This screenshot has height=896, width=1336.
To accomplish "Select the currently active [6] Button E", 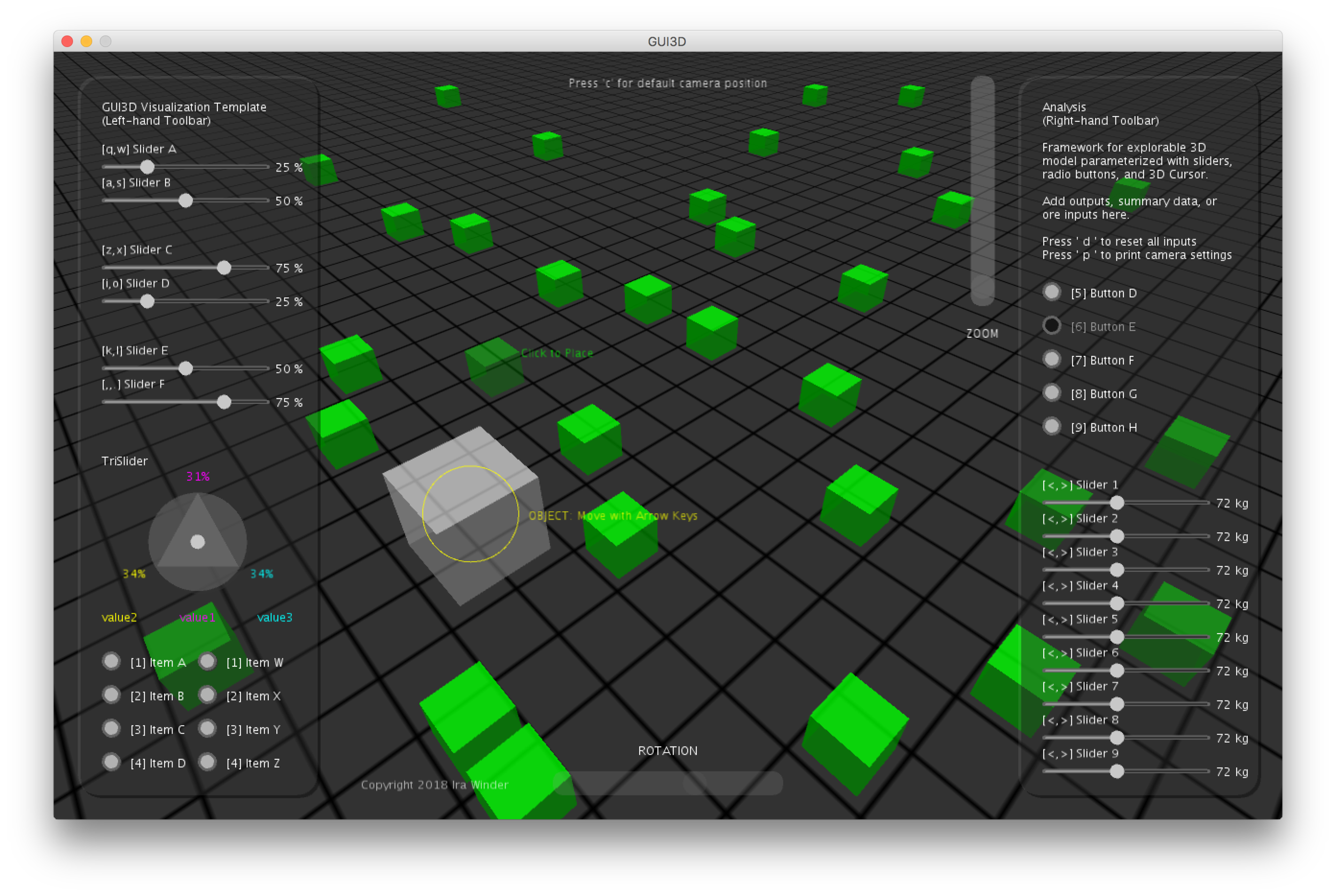I will click(x=1051, y=325).
